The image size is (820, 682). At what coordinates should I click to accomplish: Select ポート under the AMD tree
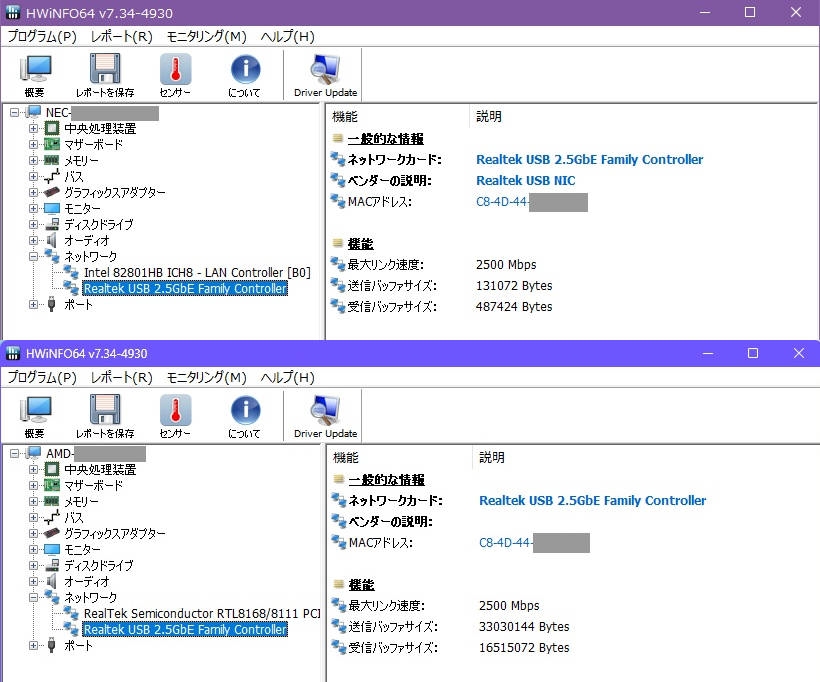[78, 645]
